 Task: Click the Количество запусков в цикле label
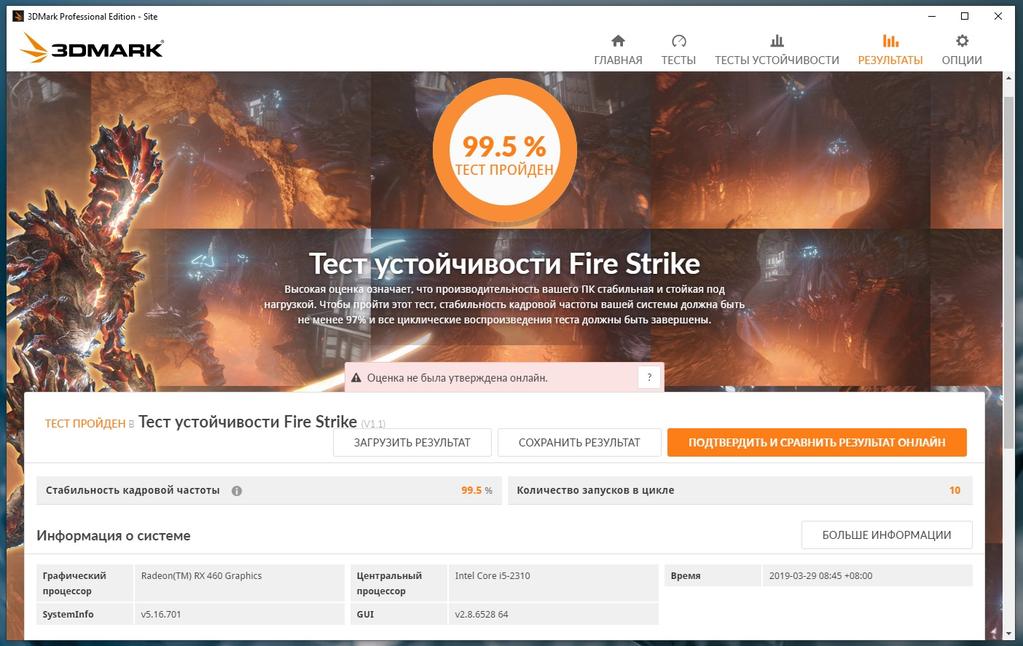tap(596, 490)
